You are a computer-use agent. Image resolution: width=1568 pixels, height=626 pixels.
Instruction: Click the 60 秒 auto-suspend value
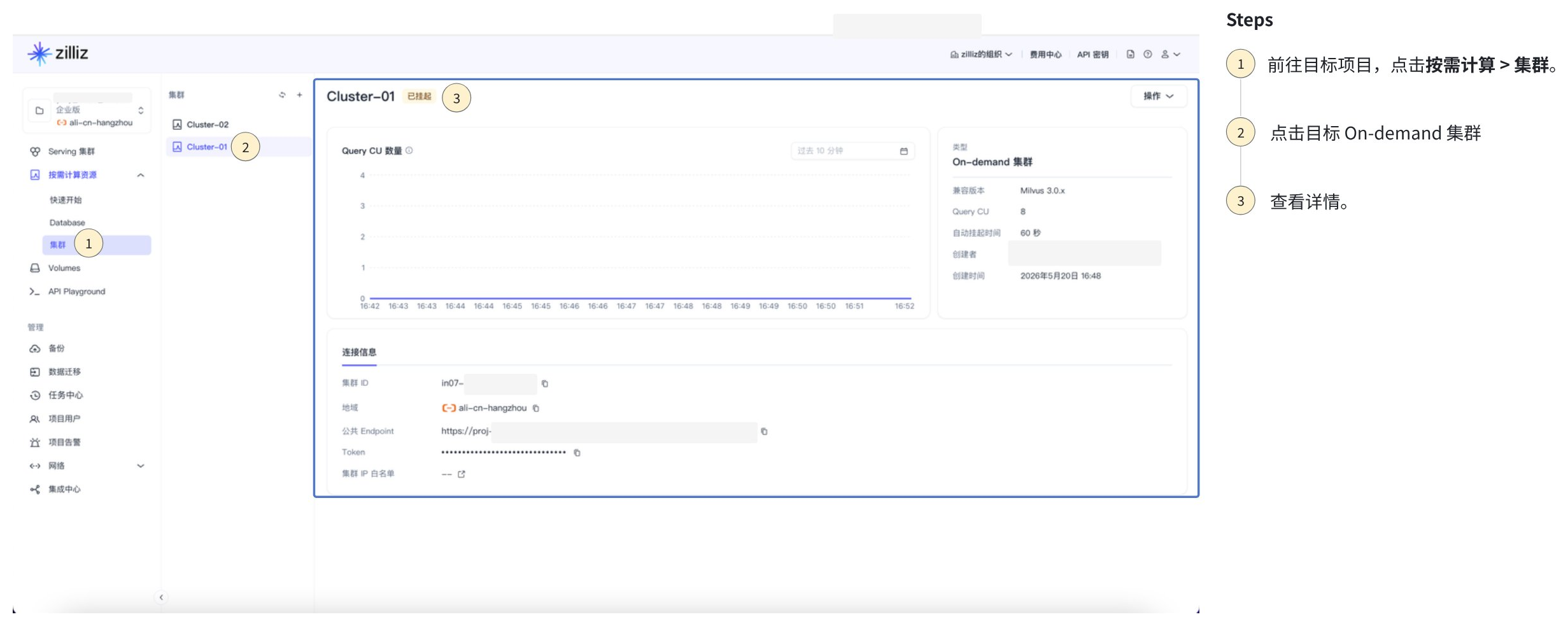point(1030,233)
